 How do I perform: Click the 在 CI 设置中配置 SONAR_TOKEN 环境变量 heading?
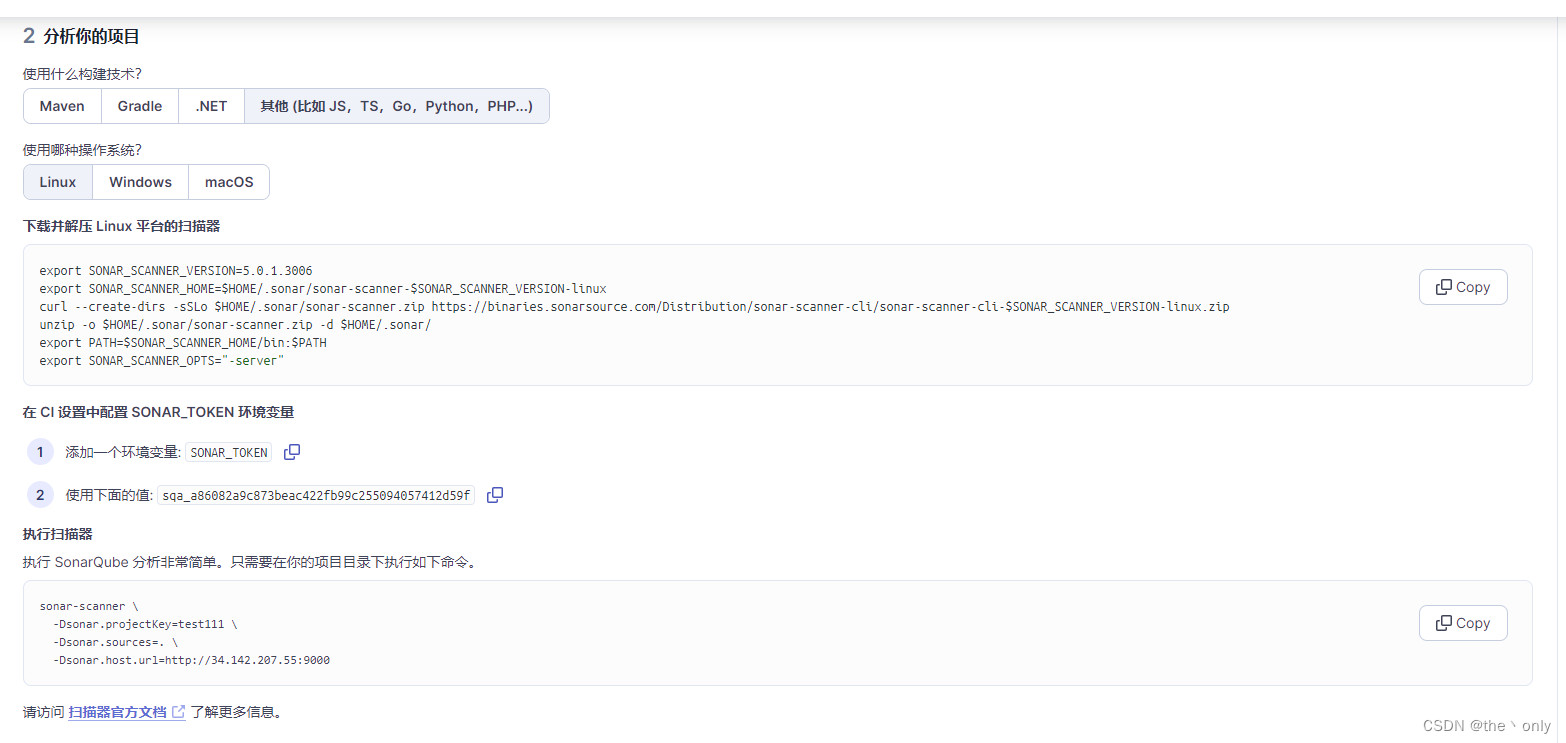(x=158, y=412)
